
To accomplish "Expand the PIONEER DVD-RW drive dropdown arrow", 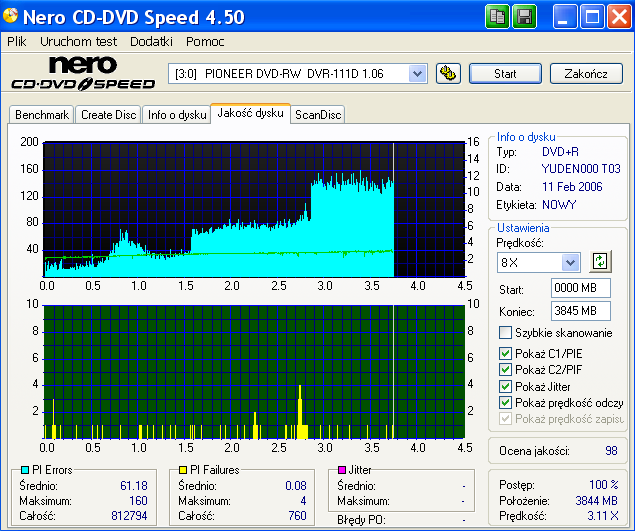I will 418,74.
